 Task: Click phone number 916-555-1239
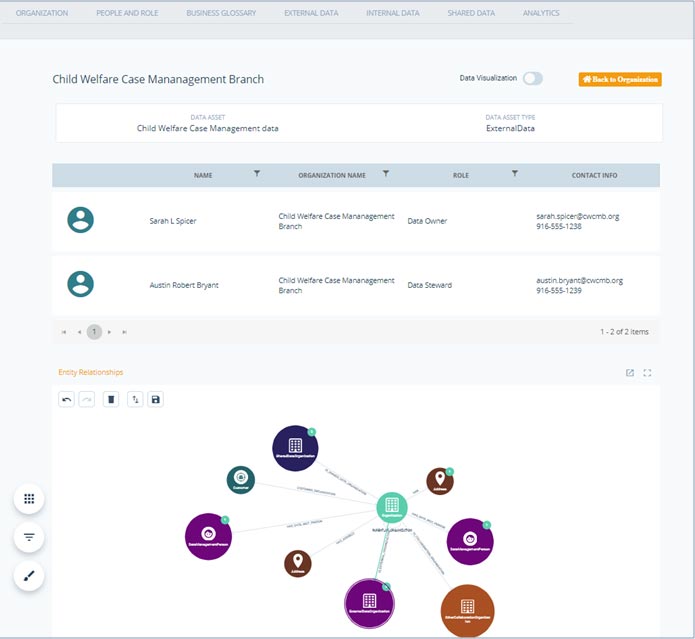point(558,291)
